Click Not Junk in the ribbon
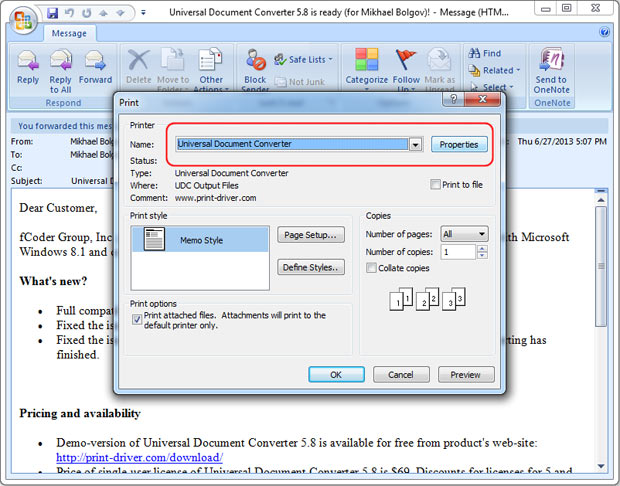Viewport: 620px width, 486px height. [300, 82]
